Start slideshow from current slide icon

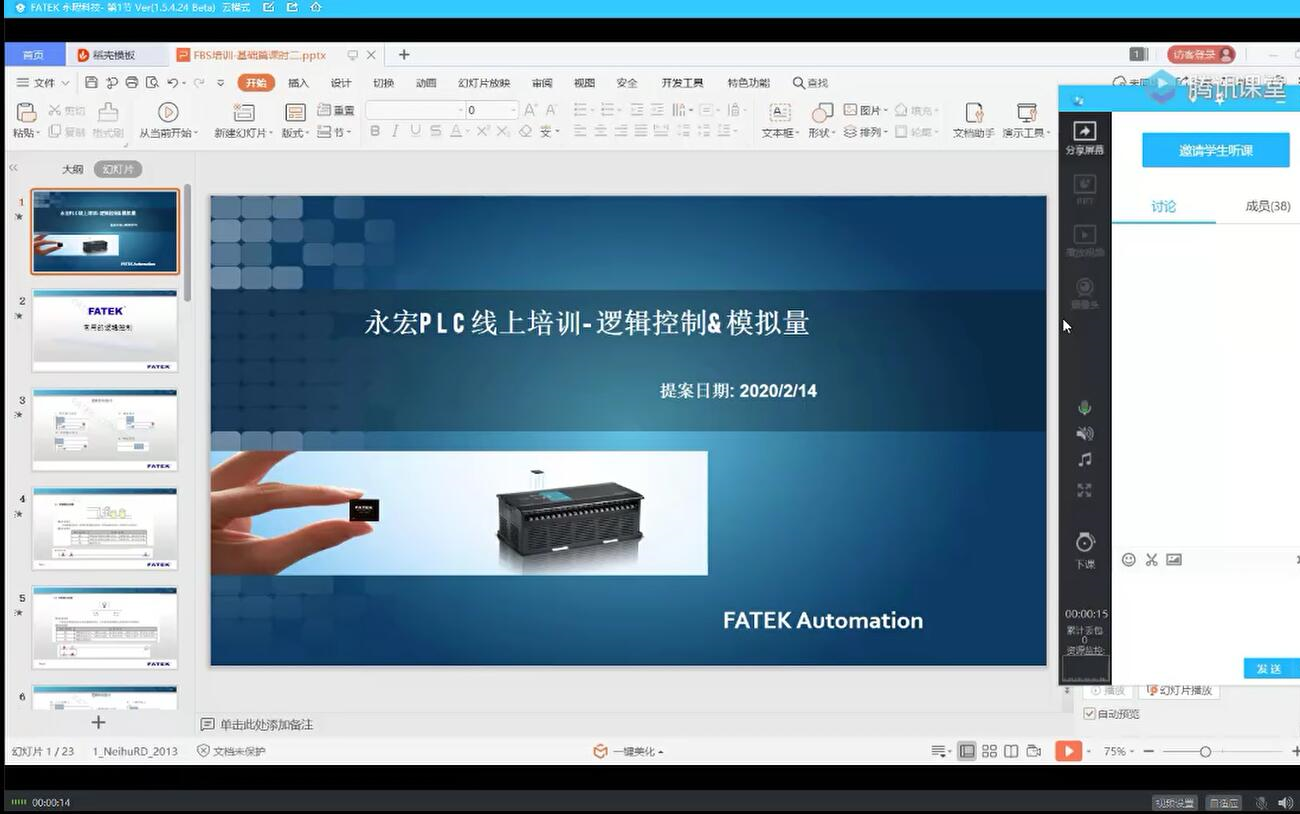tap(168, 112)
